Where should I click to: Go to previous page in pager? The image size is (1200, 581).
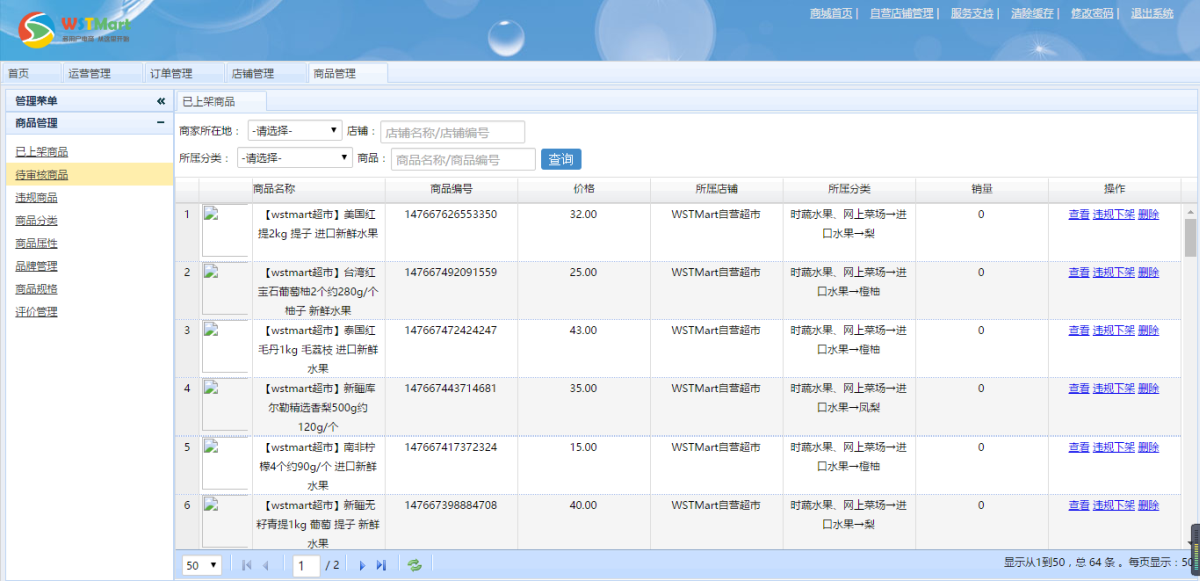(x=266, y=565)
